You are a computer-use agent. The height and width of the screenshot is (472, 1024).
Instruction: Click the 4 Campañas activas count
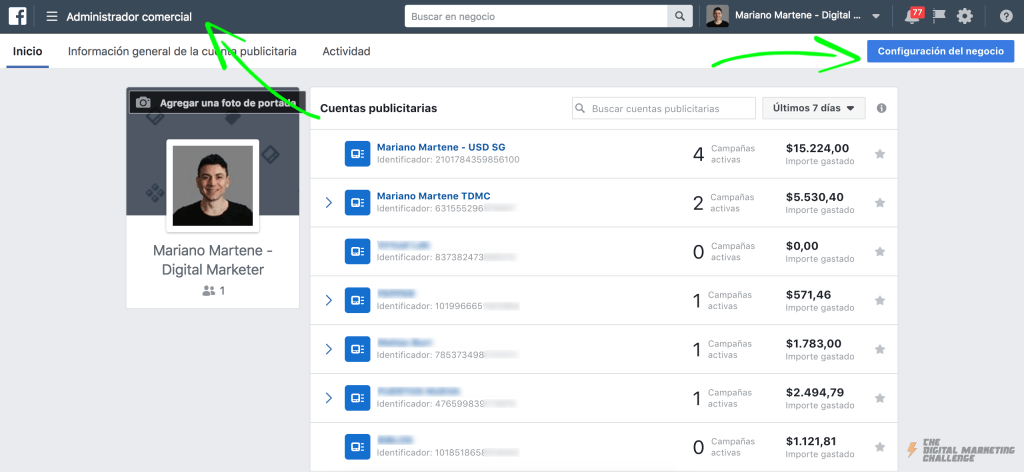tap(698, 154)
